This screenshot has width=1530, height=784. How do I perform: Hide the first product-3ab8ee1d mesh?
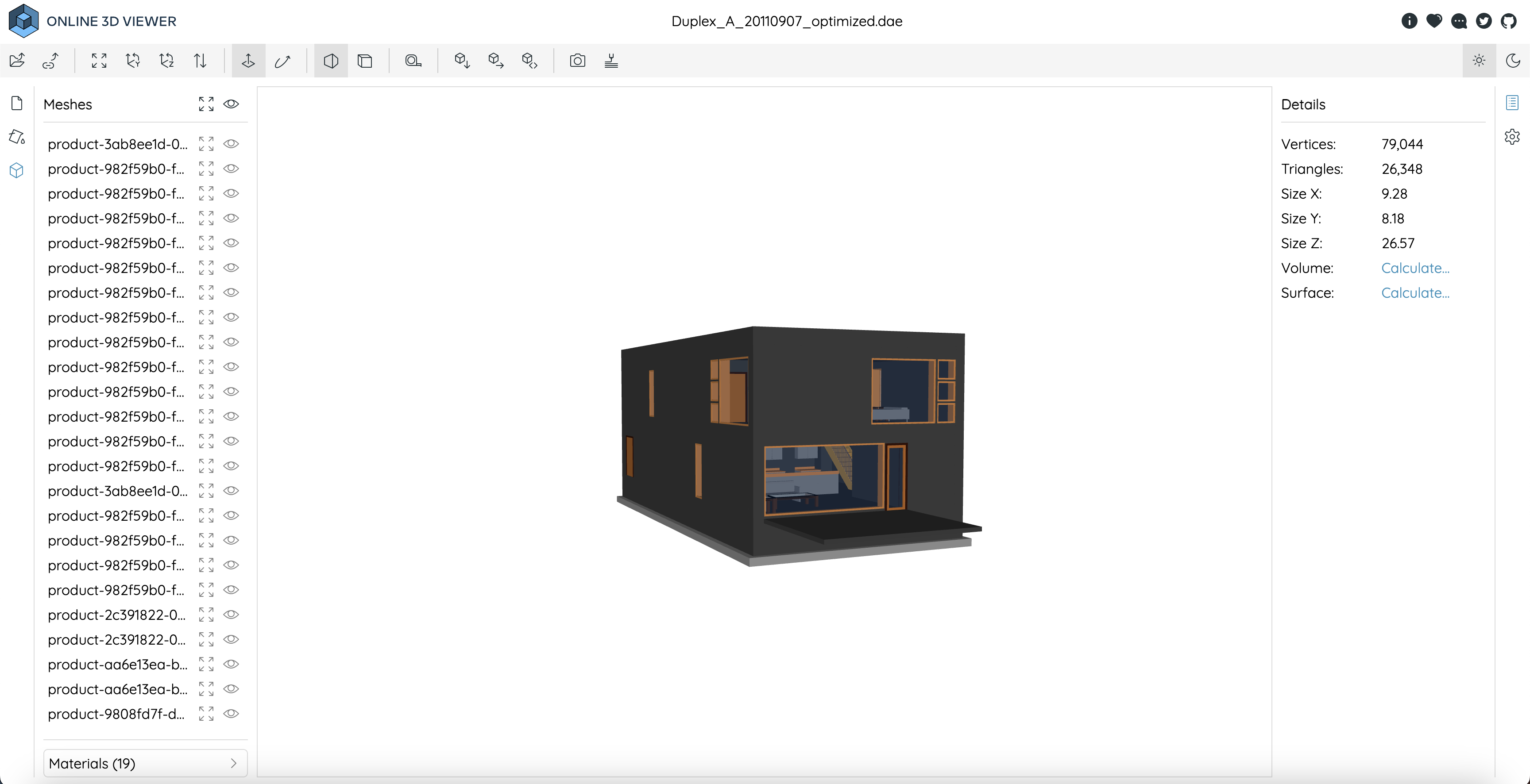[231, 144]
